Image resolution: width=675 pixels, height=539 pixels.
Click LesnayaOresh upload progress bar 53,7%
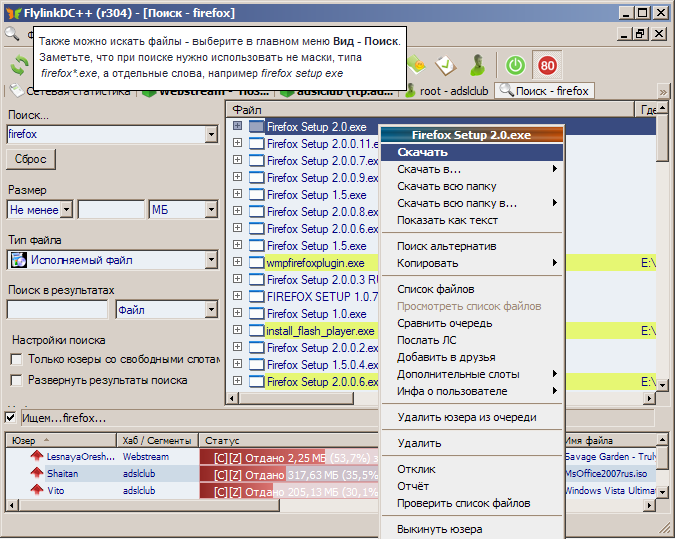tap(289, 458)
